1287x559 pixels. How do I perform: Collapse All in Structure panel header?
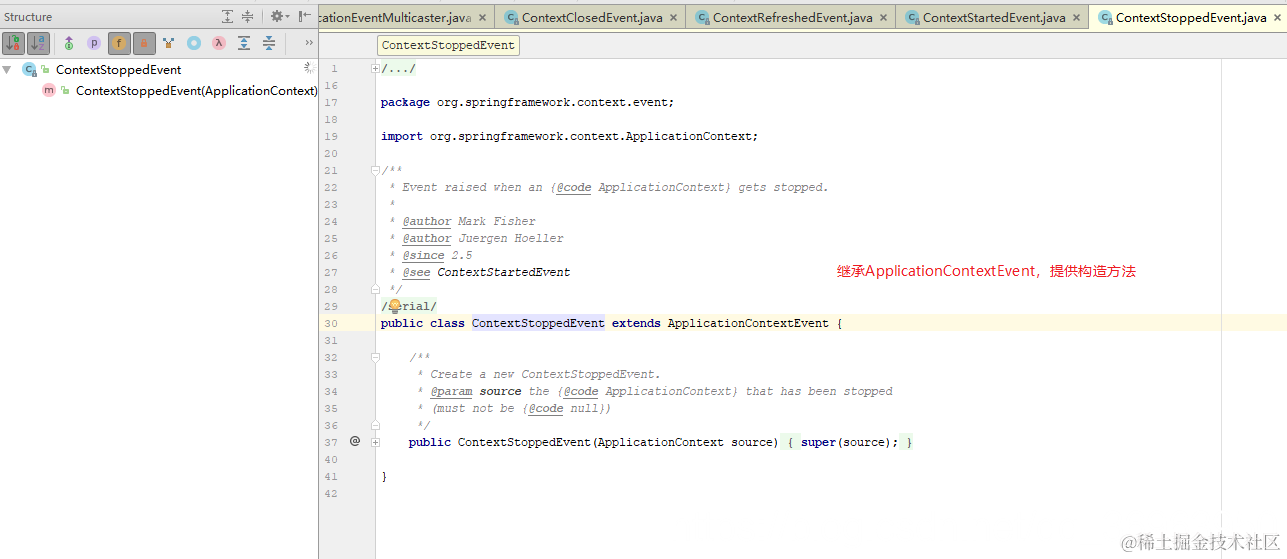point(247,16)
